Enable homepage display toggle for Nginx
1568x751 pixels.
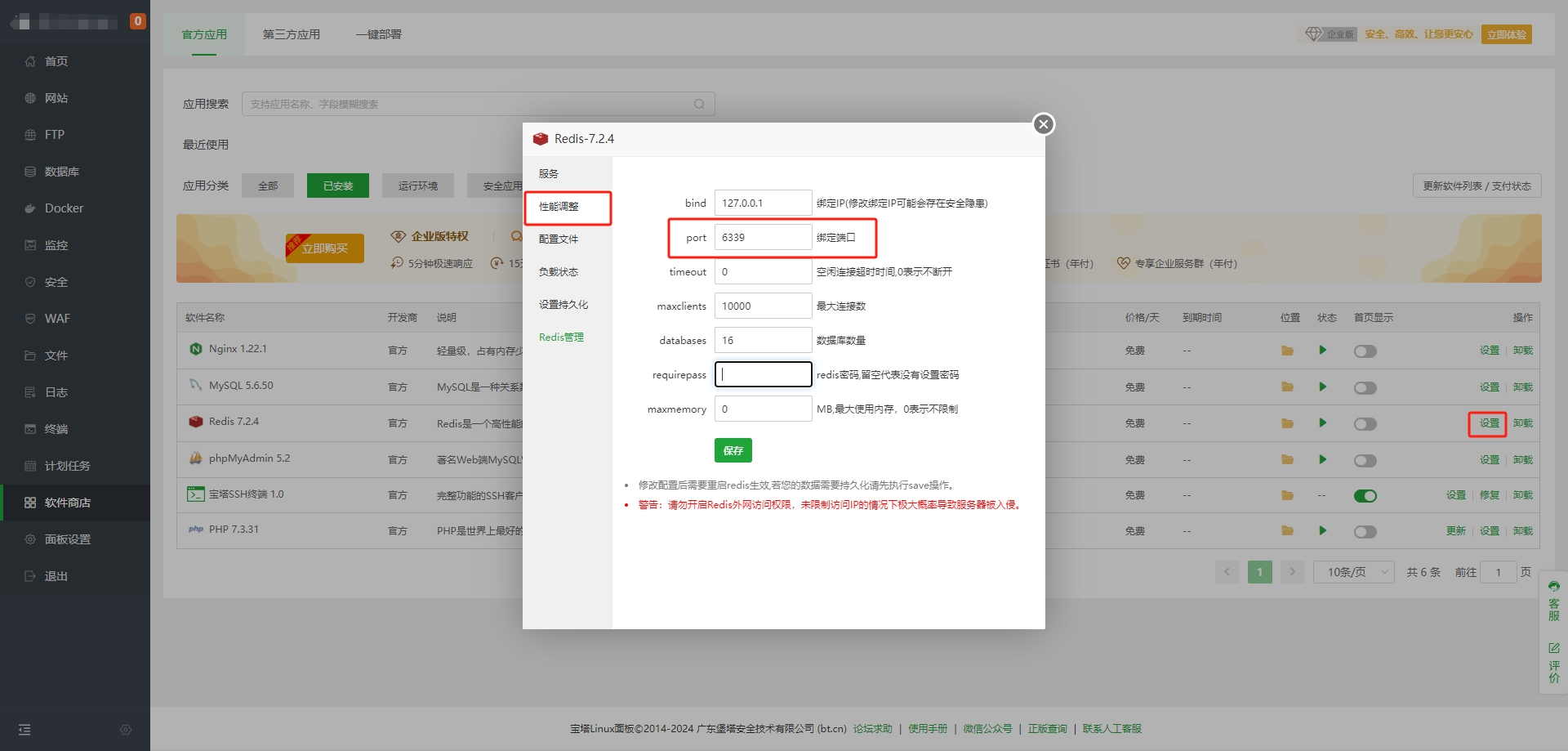[1365, 351]
